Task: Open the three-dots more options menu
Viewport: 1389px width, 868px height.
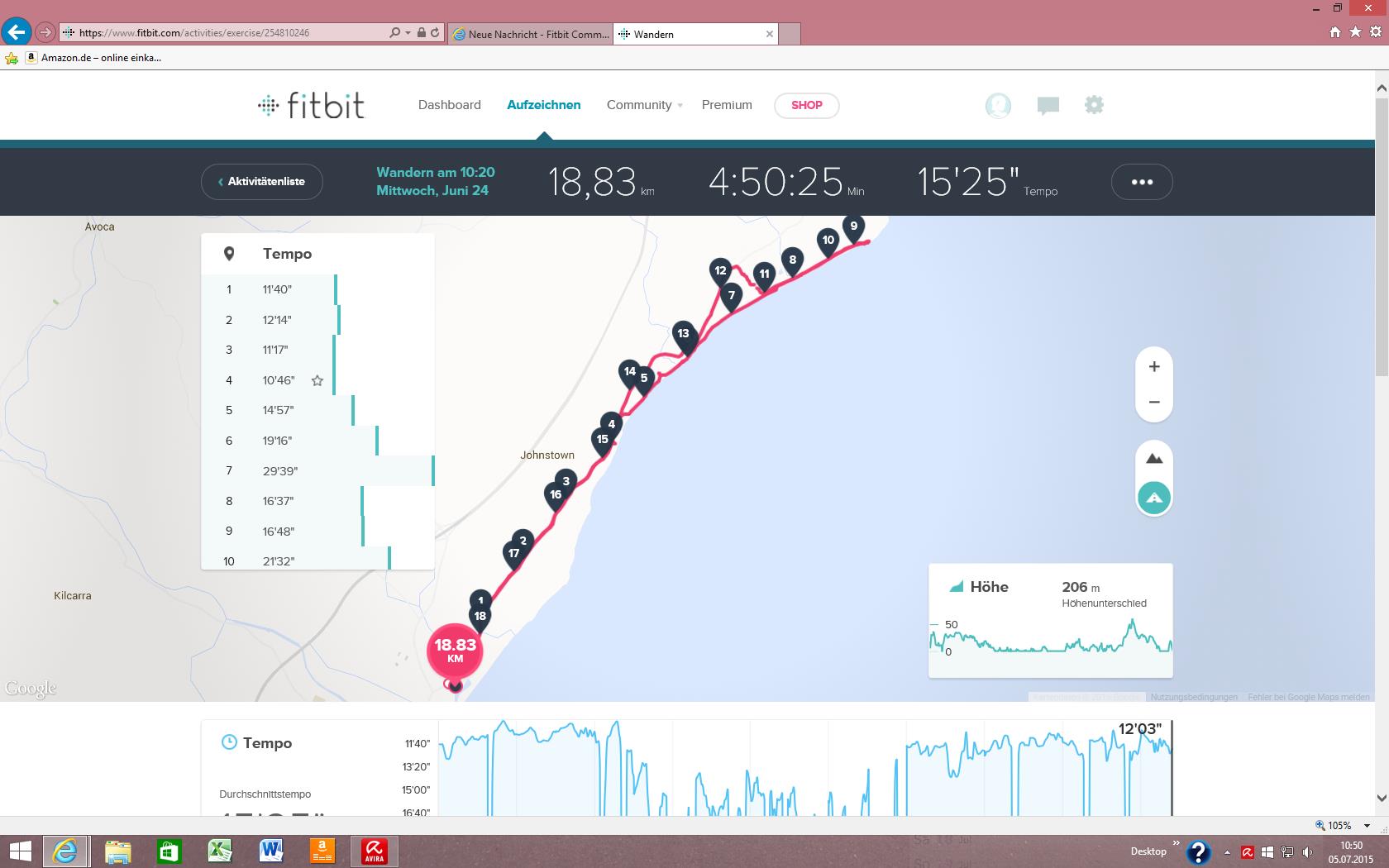Action: [1142, 182]
